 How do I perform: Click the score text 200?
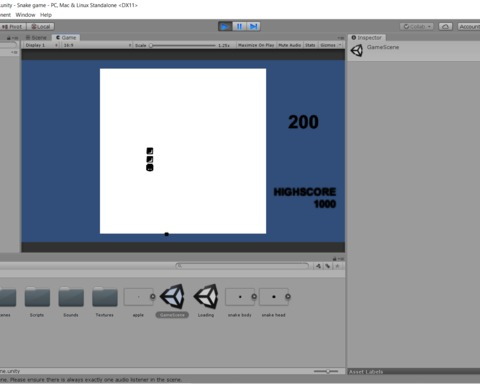tap(303, 122)
